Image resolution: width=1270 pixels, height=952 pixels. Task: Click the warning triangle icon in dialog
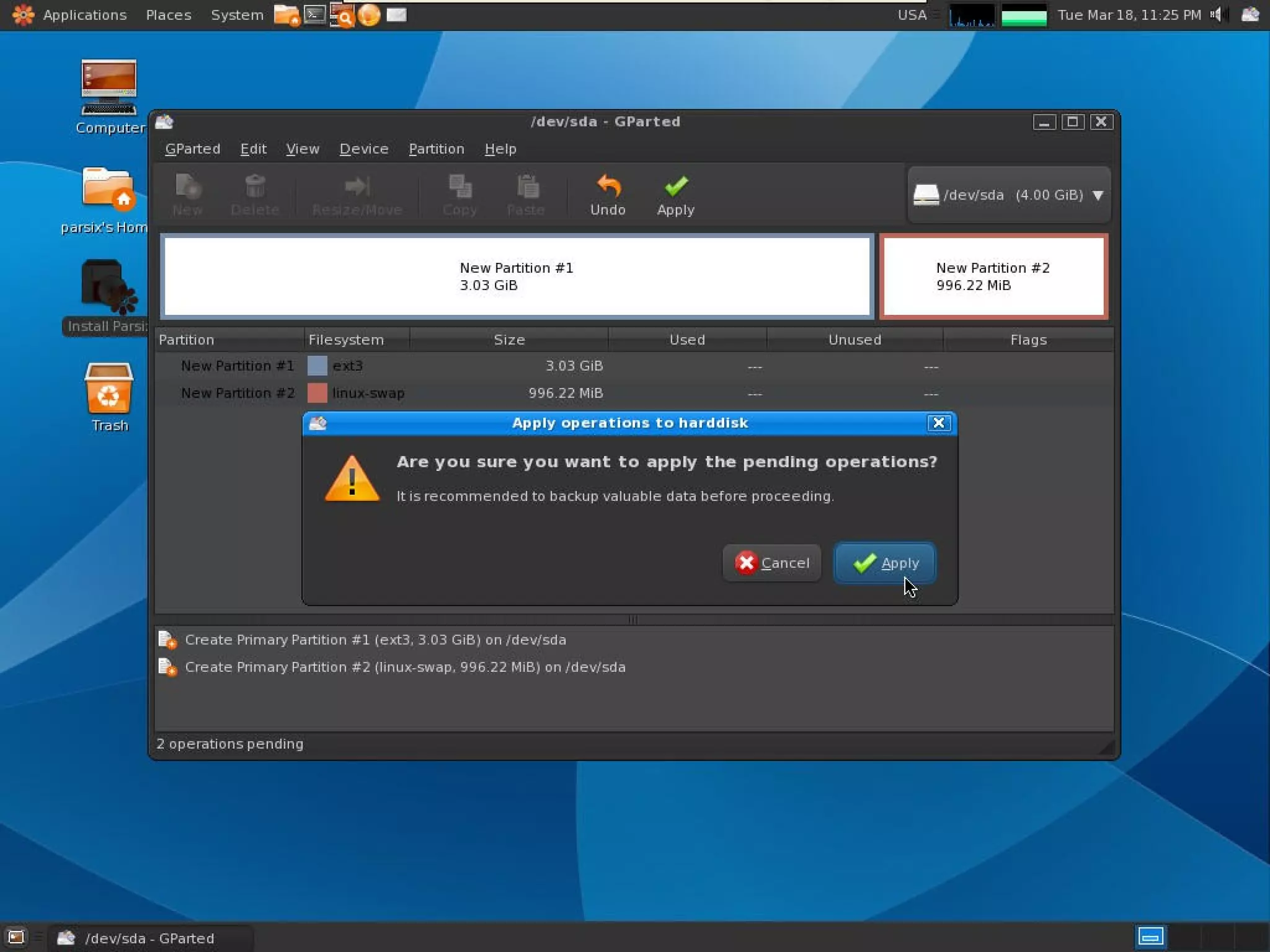352,480
